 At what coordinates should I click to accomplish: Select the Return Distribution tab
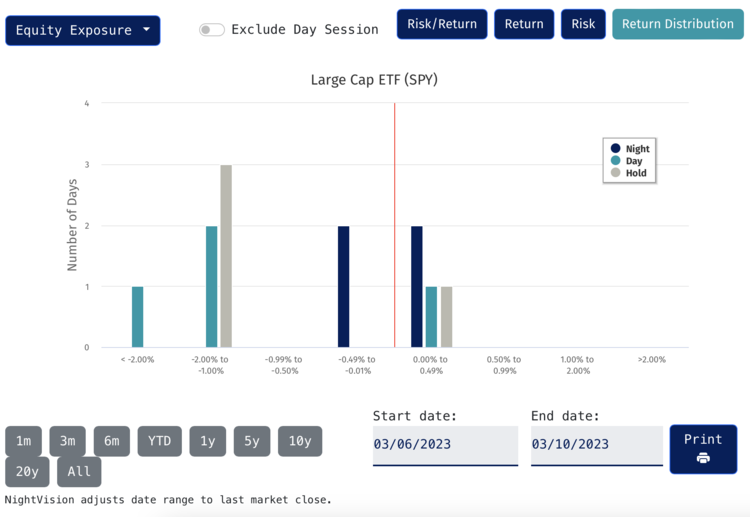coord(677,24)
